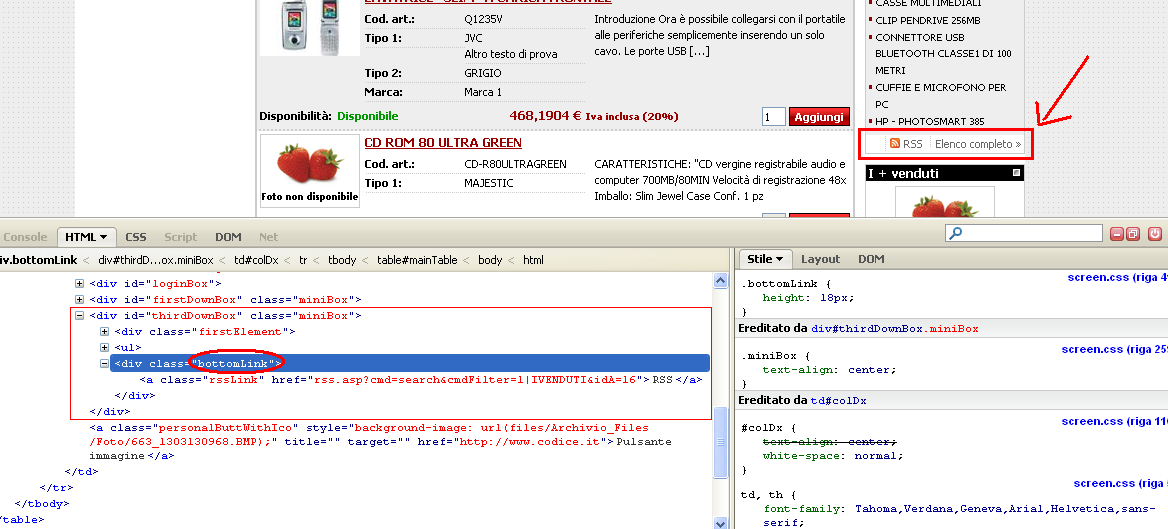Expand the firstDownBox div node
This screenshot has width=1168, height=529.
[80, 300]
